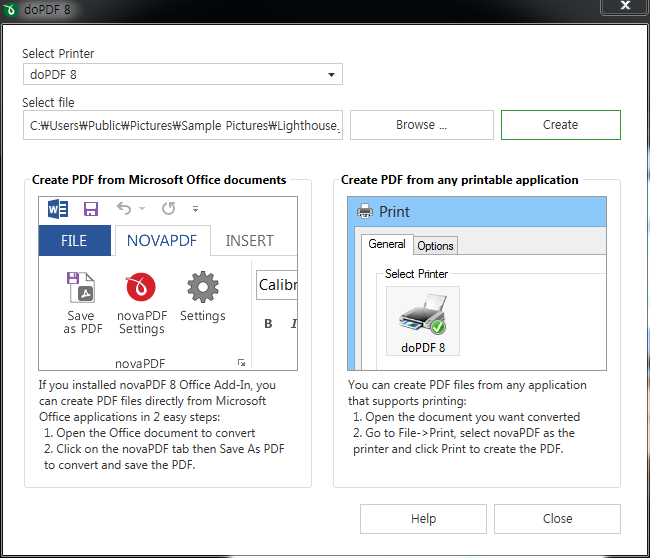This screenshot has width=650, height=558.
Task: Click the Italic I icon
Action: 293,324
